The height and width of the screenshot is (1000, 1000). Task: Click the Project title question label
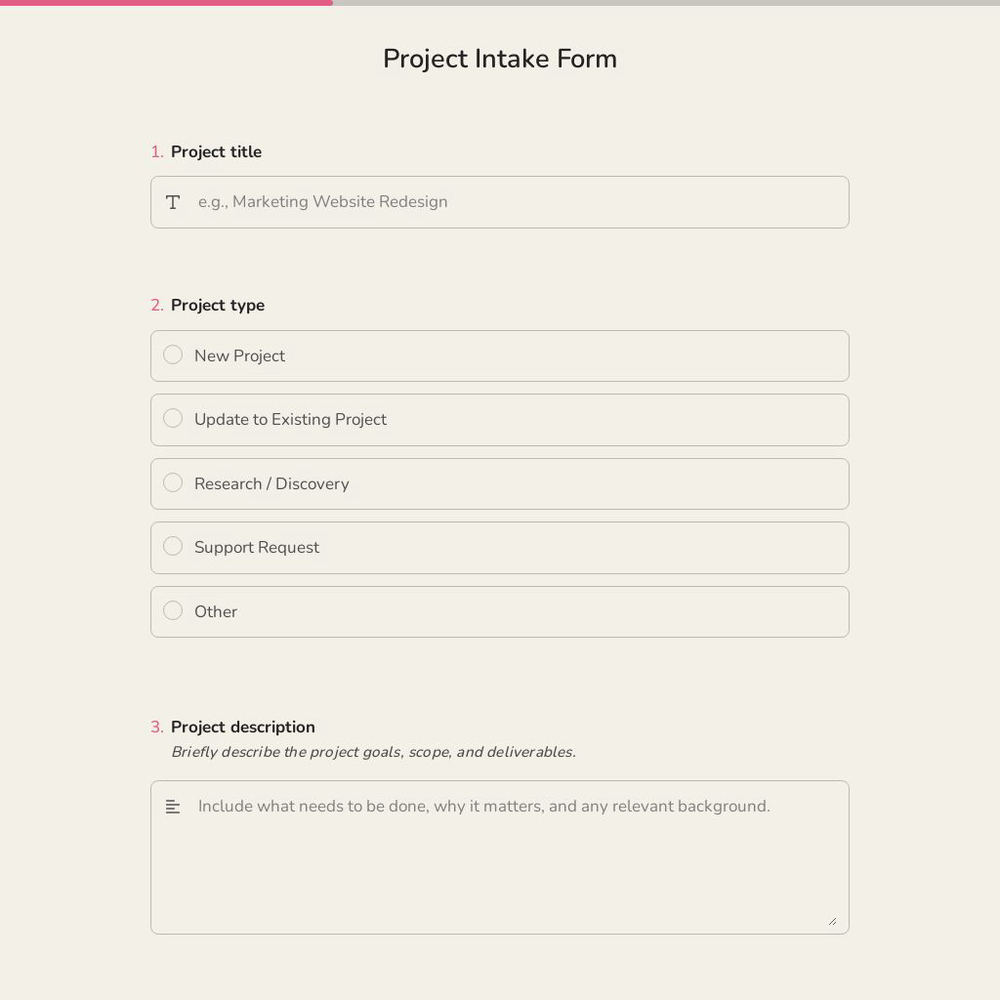(216, 152)
